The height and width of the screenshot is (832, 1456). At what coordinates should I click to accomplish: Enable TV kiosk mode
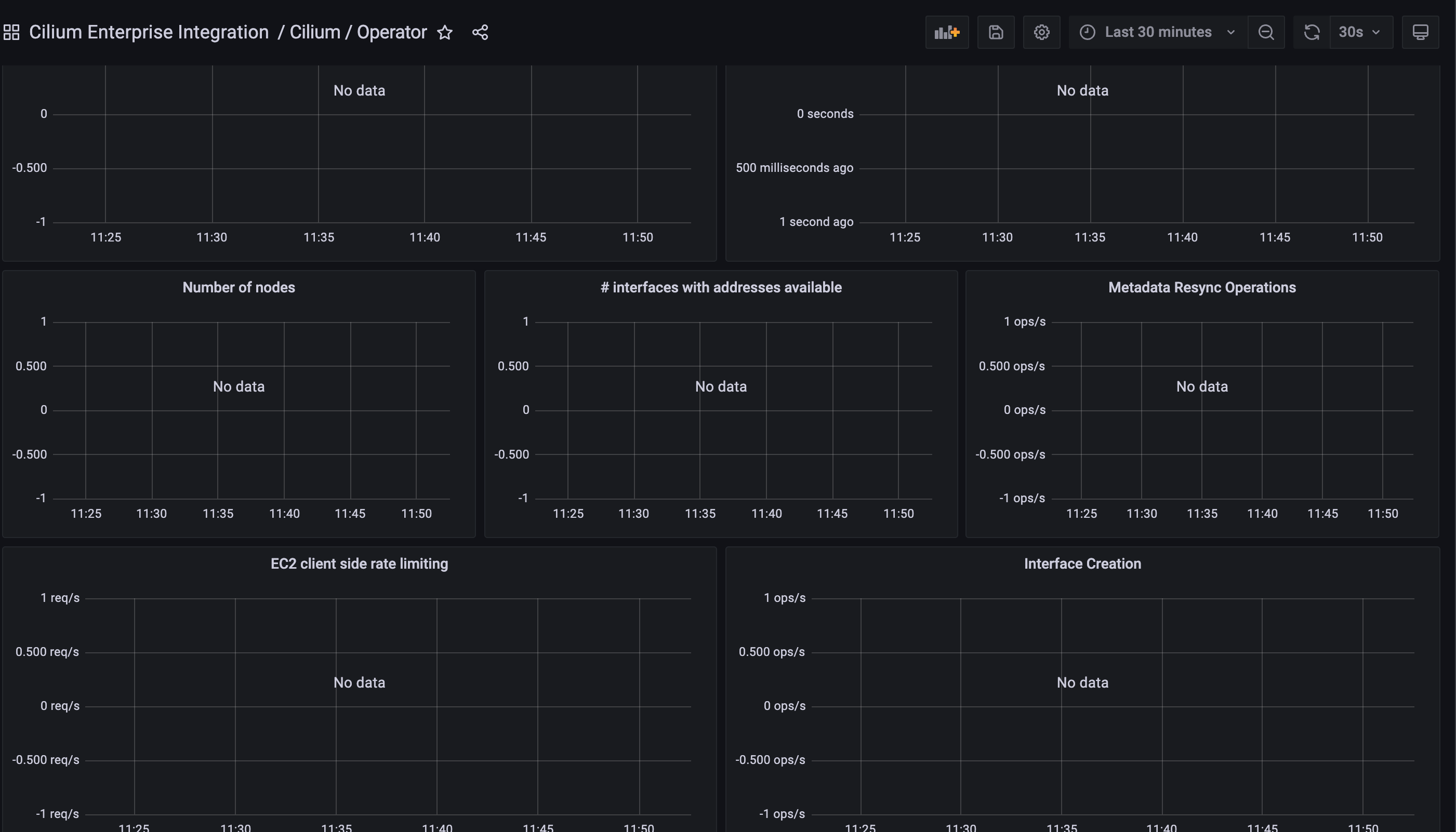pos(1421,32)
